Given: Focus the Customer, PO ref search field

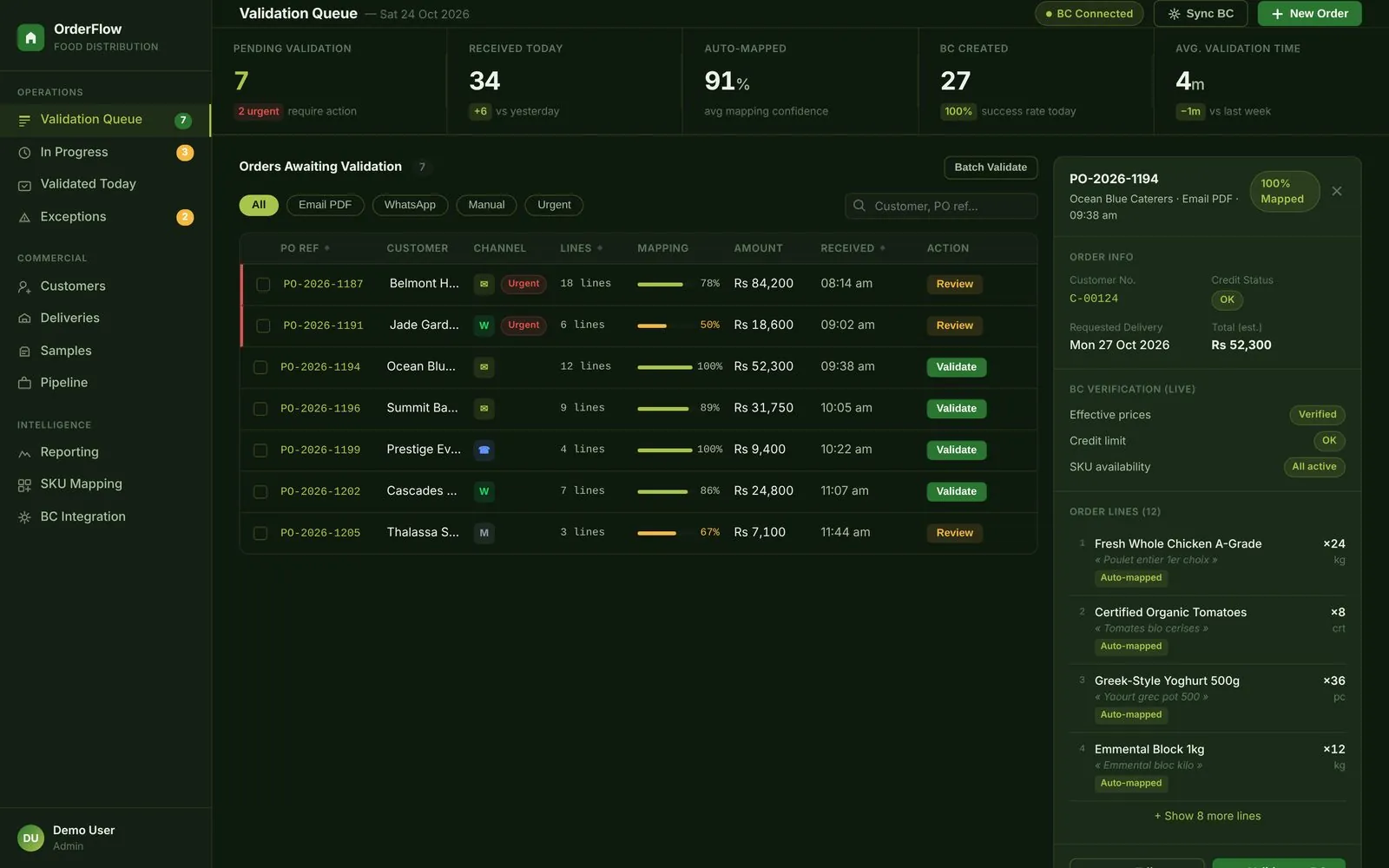Looking at the screenshot, I should [941, 206].
